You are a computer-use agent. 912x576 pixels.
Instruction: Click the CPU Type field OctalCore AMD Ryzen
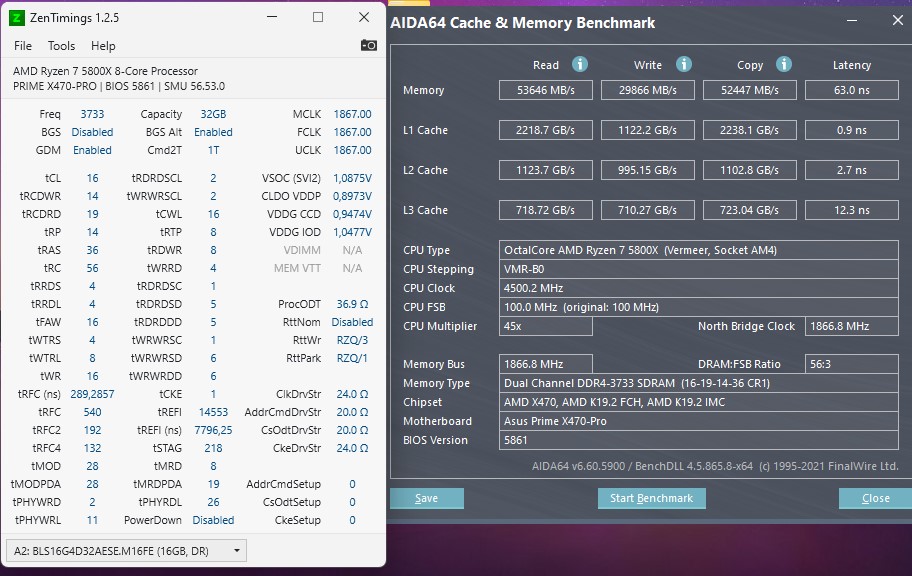click(699, 250)
